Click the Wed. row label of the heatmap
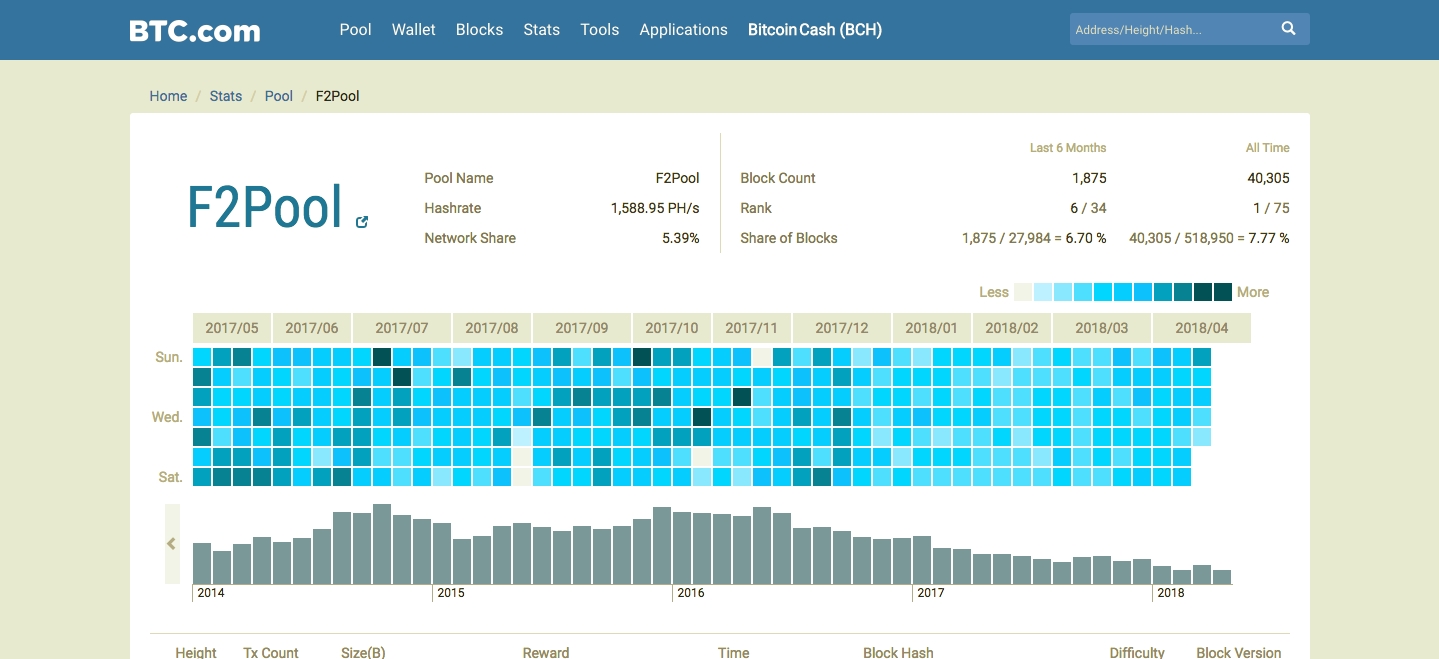1439x659 pixels. (x=167, y=417)
